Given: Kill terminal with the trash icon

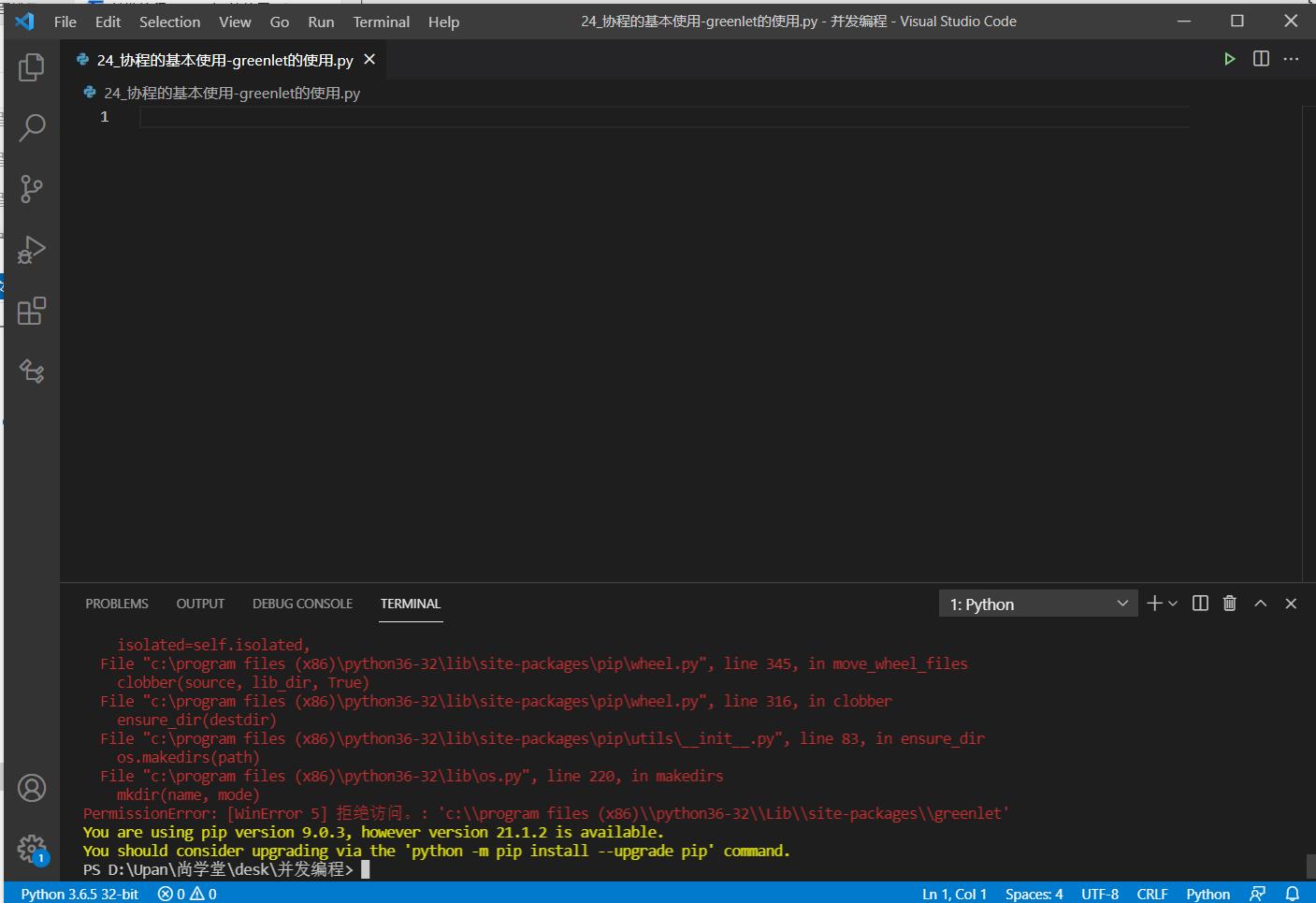Looking at the screenshot, I should click(x=1229, y=604).
